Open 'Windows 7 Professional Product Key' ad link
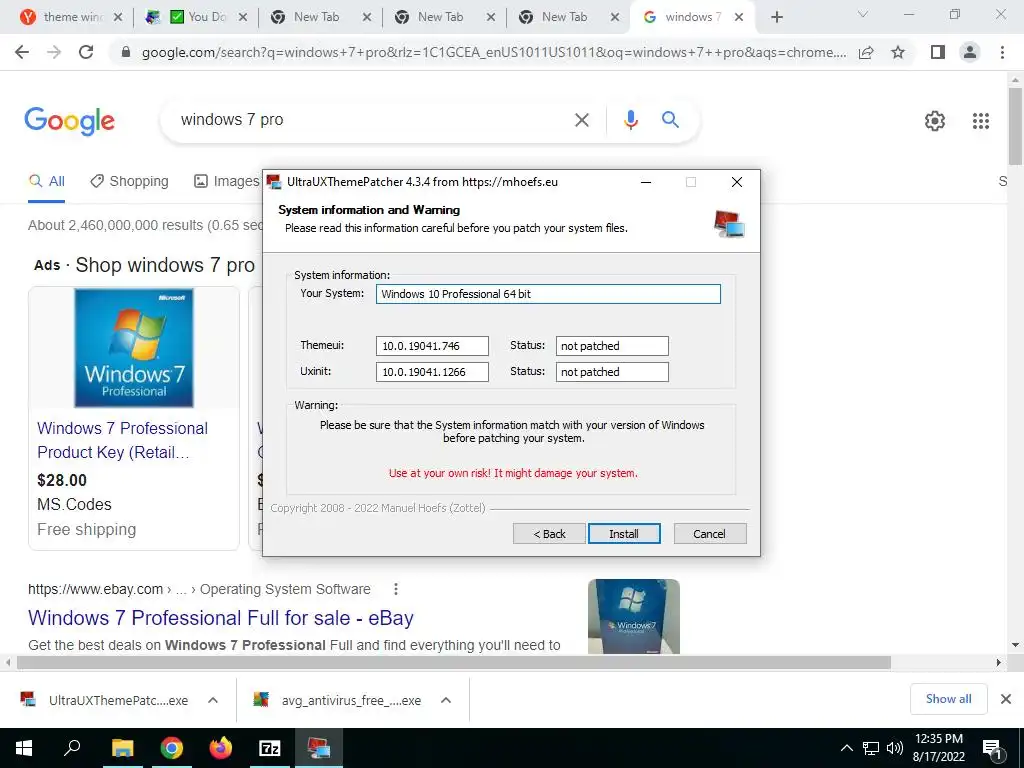 coord(122,440)
